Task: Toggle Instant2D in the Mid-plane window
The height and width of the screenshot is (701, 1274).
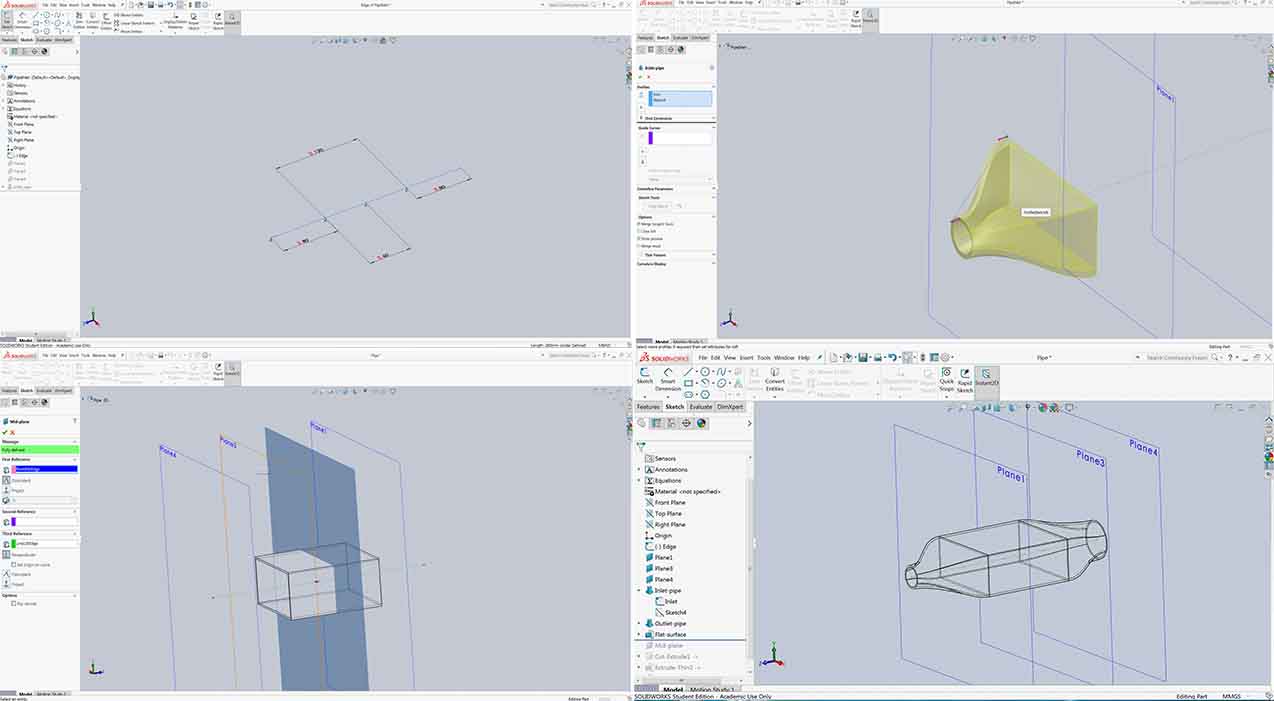Action: click(x=232, y=373)
